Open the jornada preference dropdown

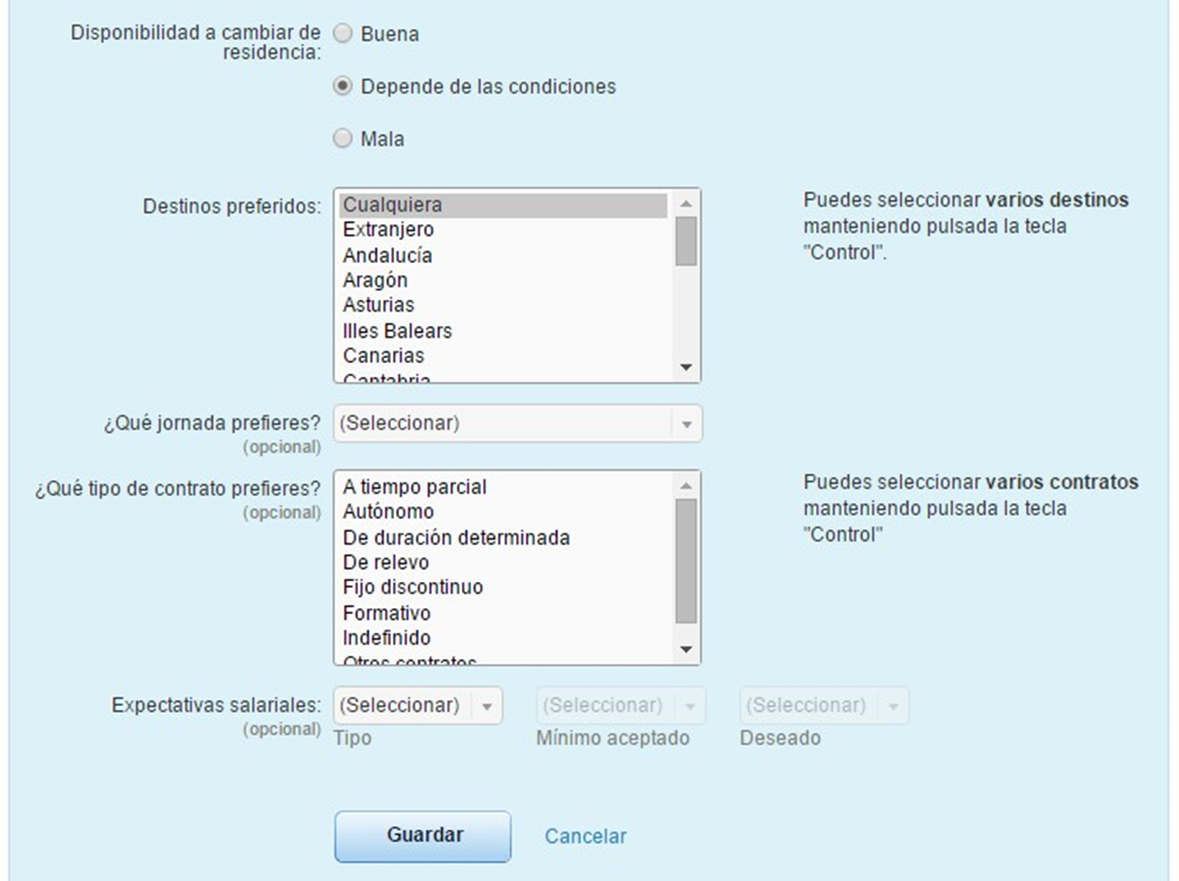pos(518,423)
